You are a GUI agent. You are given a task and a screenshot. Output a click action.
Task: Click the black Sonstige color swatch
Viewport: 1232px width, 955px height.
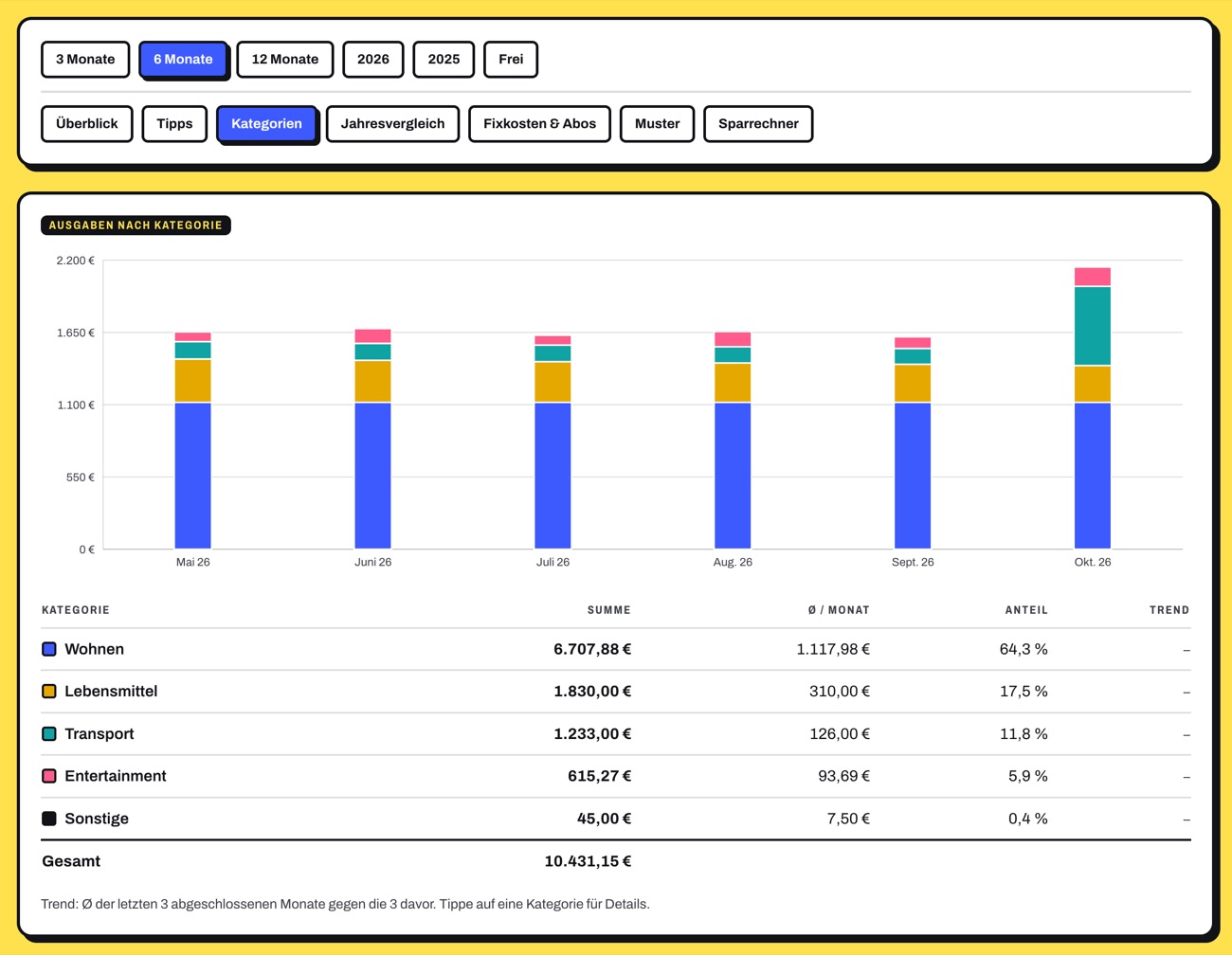coord(49,819)
